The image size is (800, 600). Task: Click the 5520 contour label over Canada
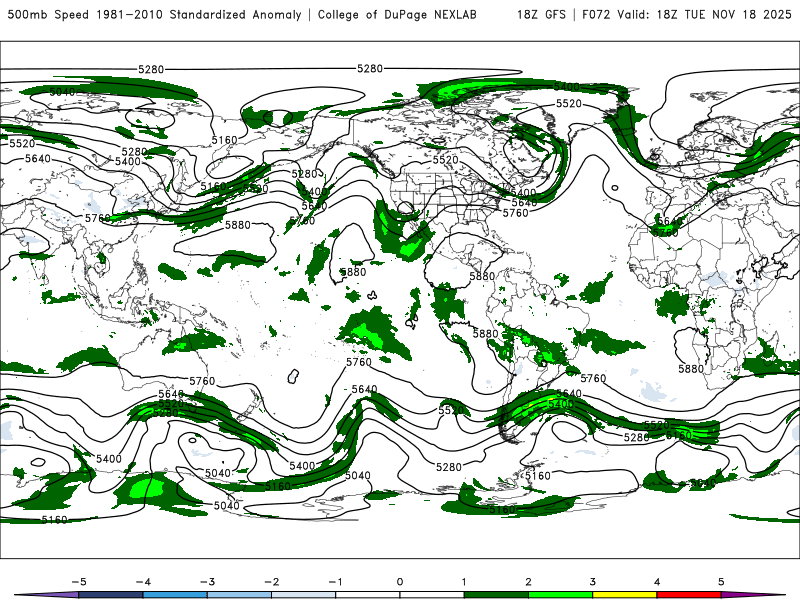pyautogui.click(x=445, y=160)
